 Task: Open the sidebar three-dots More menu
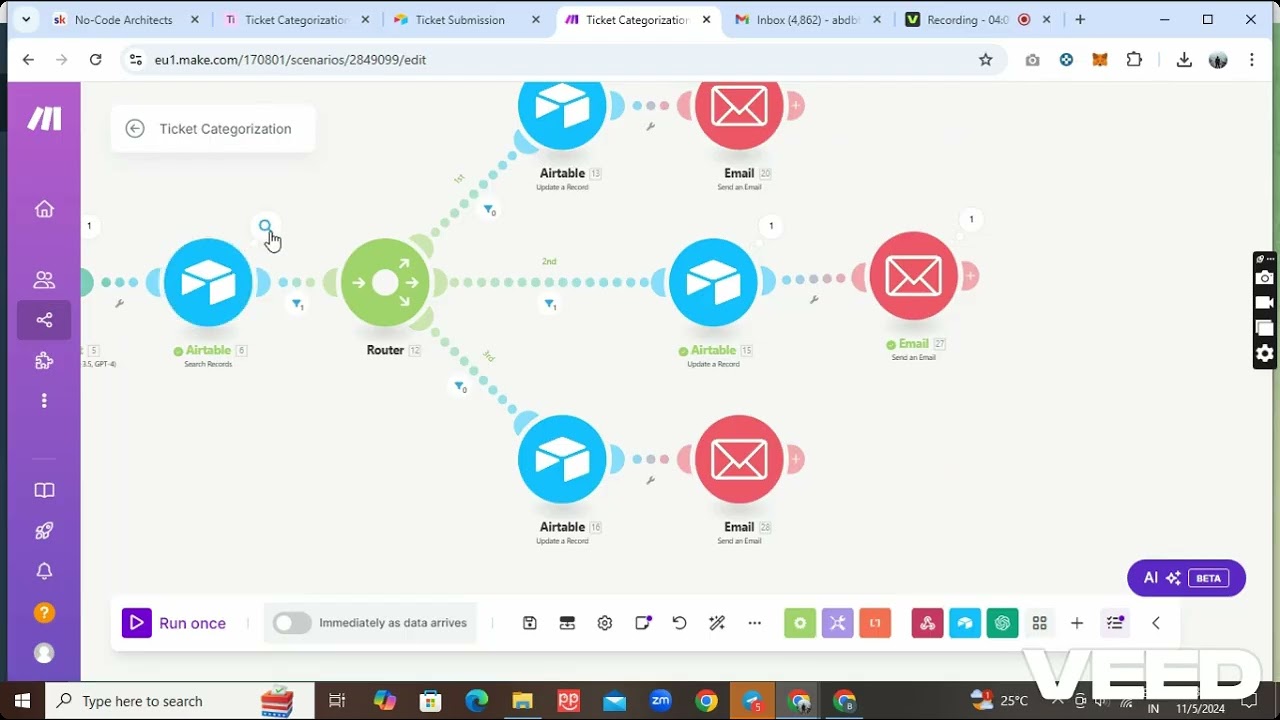pyautogui.click(x=44, y=401)
